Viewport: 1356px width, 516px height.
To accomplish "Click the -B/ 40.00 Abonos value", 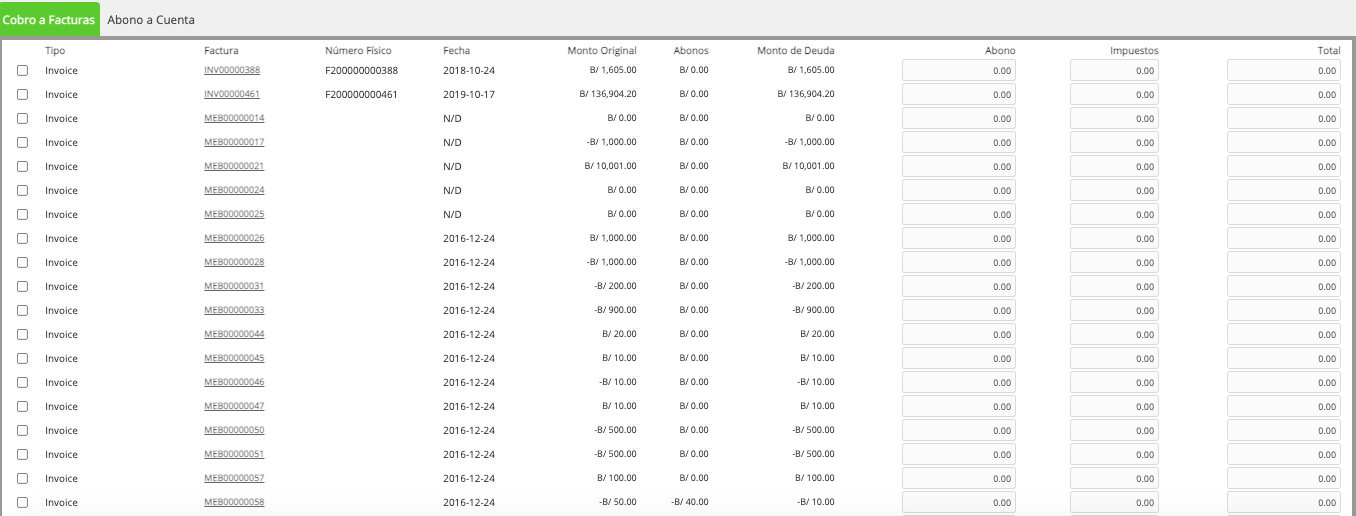I will pyautogui.click(x=690, y=502).
